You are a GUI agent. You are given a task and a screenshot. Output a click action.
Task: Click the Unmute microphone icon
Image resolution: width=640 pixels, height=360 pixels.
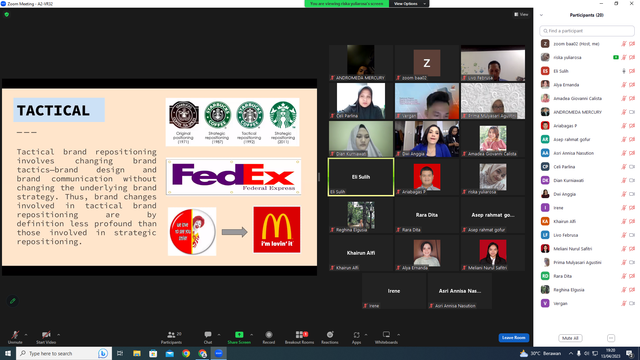15,335
